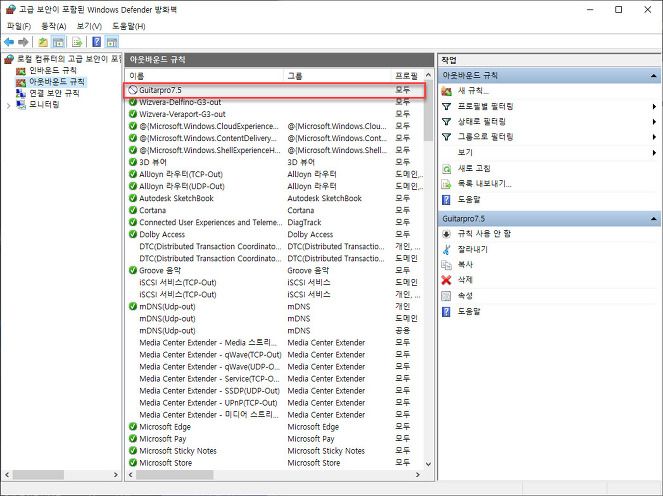Image resolution: width=663 pixels, height=496 pixels.
Task: Click the 속성 properties icon
Action: click(447, 296)
